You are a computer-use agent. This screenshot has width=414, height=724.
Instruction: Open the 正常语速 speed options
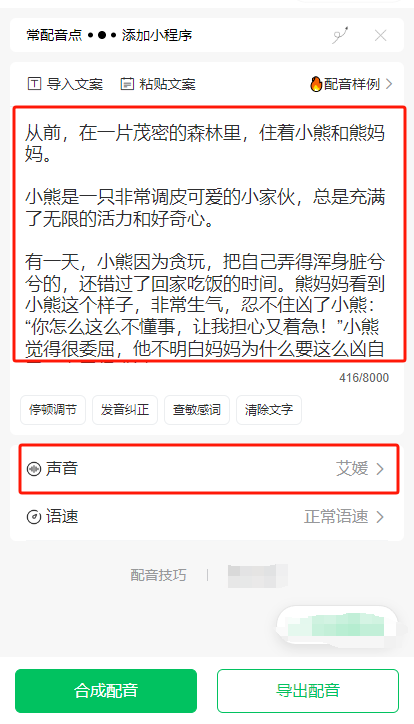tap(344, 517)
